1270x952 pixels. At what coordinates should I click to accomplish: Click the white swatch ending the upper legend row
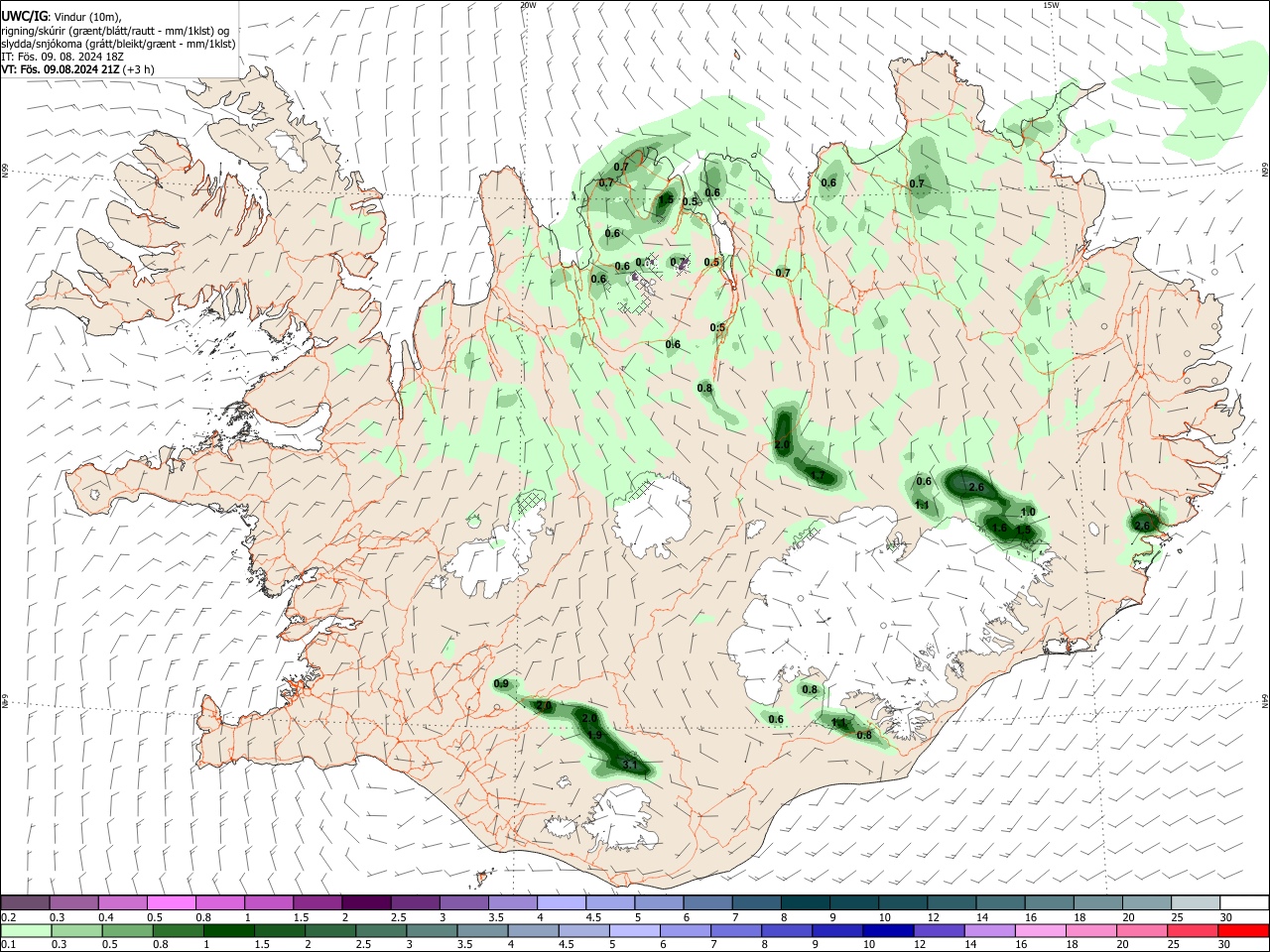(1244, 902)
